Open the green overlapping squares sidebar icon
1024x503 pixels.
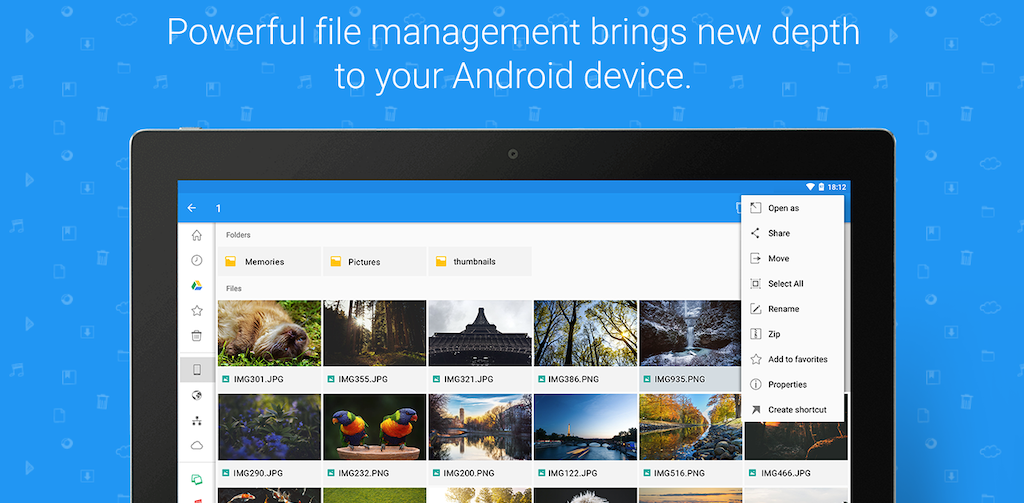197,479
